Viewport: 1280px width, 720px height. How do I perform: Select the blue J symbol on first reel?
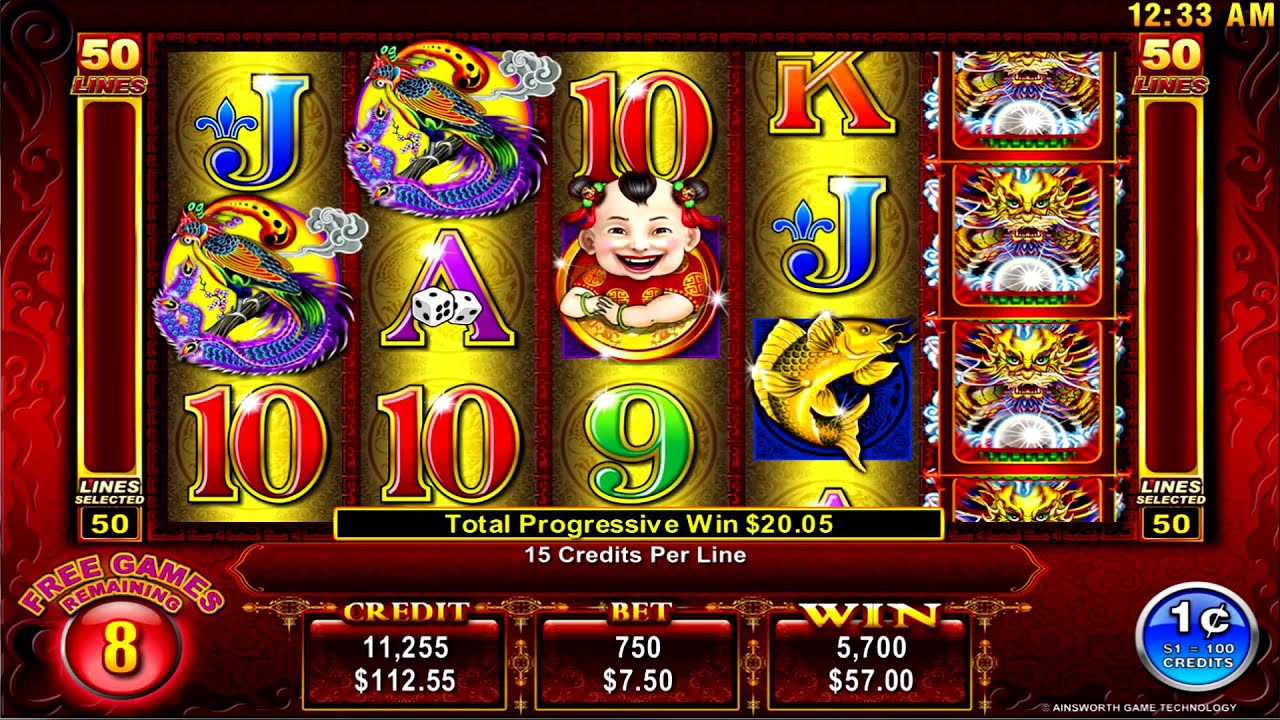click(x=253, y=131)
